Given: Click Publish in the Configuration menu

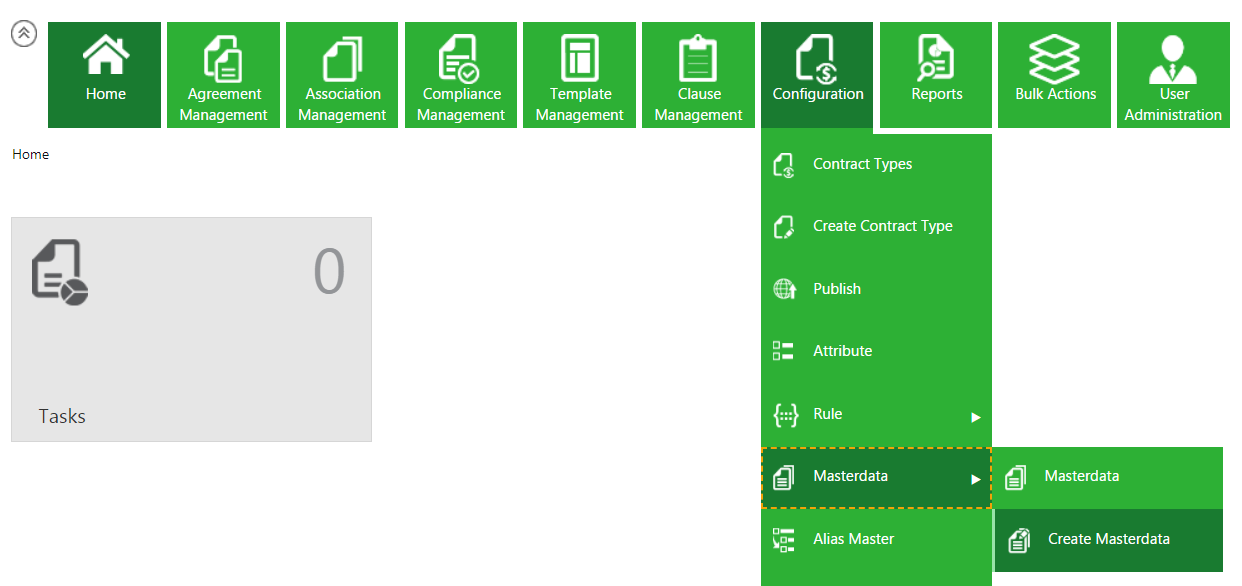Looking at the screenshot, I should [837, 289].
